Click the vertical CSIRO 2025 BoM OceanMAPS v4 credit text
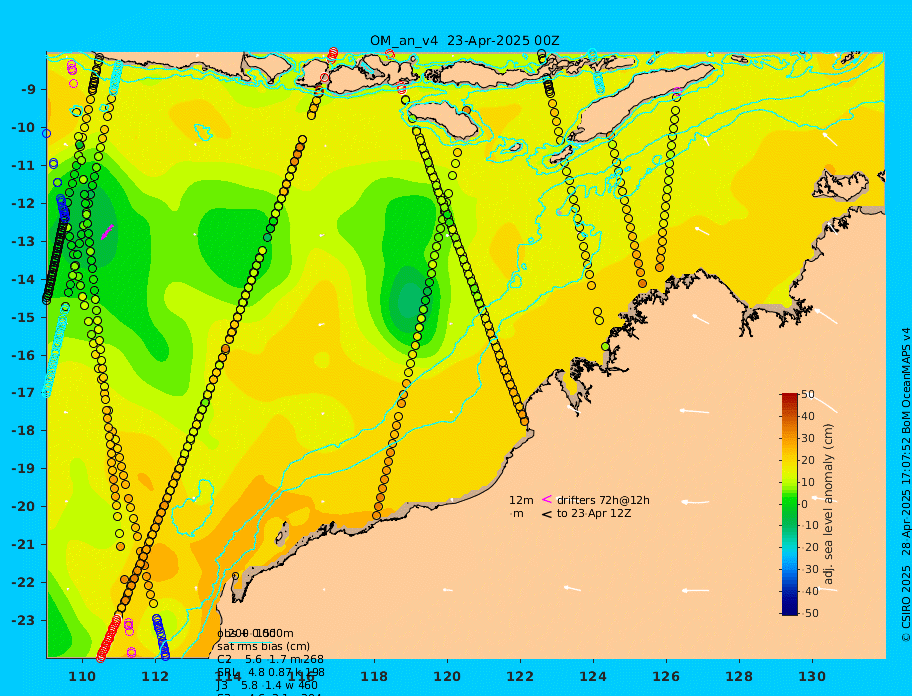The image size is (912, 696). click(x=906, y=485)
